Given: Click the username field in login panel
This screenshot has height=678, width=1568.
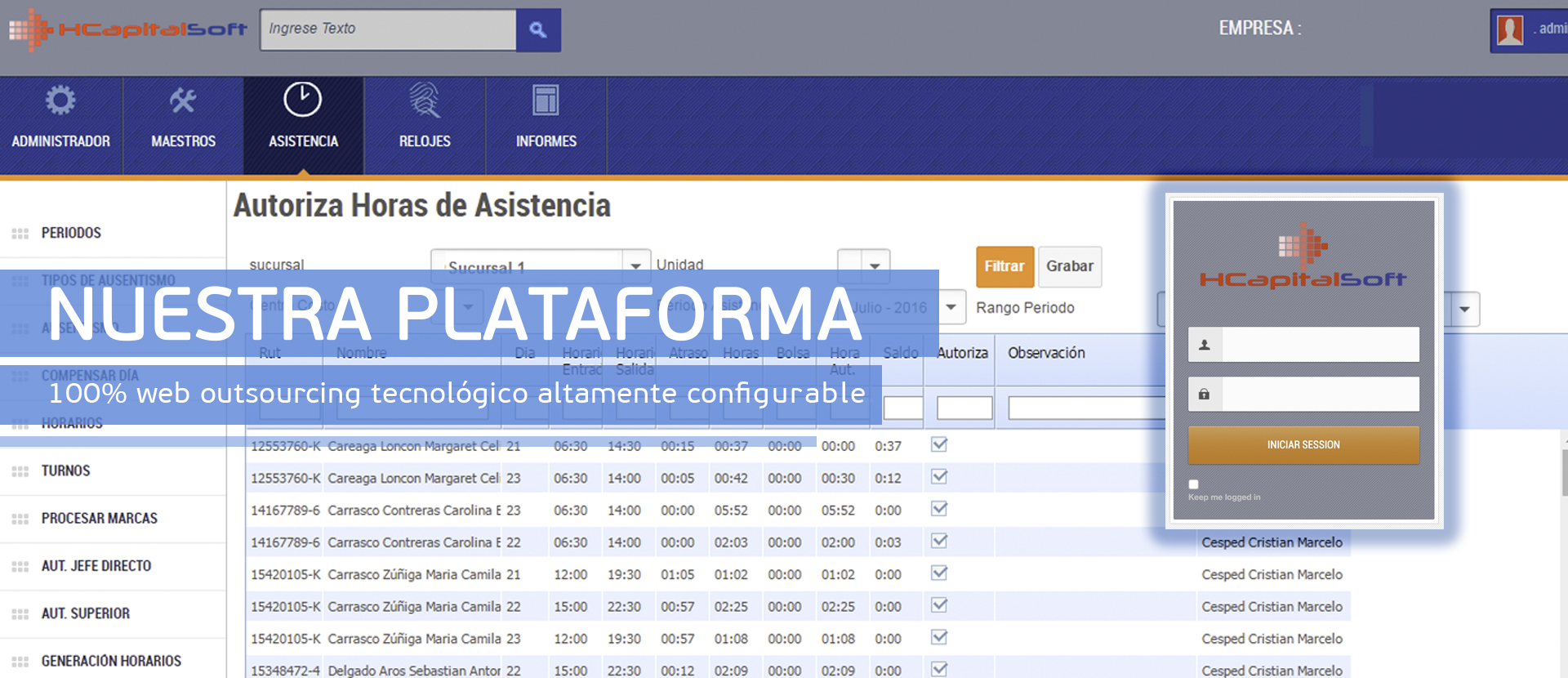Looking at the screenshot, I should [1319, 345].
